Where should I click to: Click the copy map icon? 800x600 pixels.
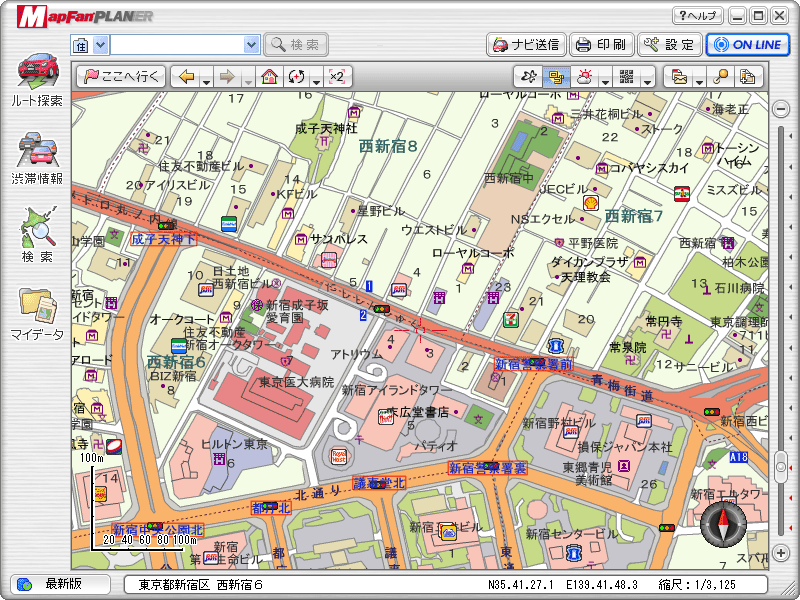click(747, 77)
